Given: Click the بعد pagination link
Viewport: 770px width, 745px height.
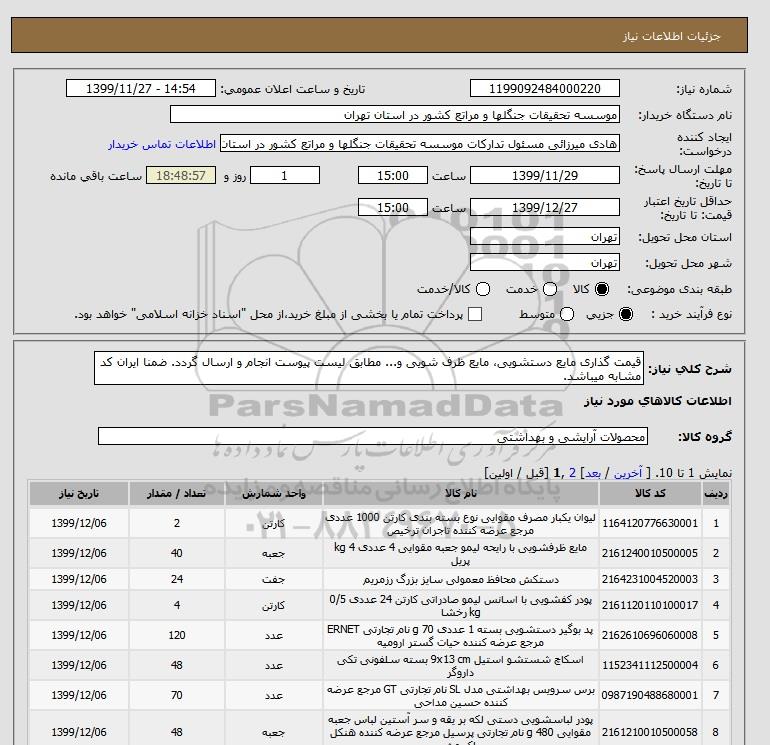Looking at the screenshot, I should click(593, 473).
